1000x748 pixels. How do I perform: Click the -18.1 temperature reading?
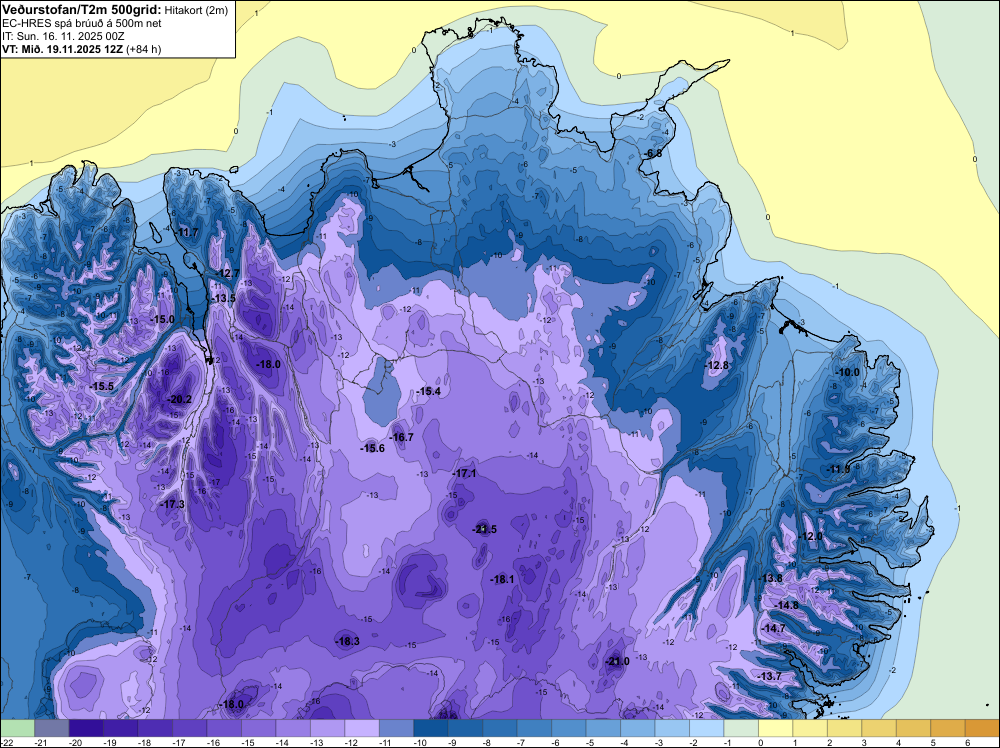[502, 579]
